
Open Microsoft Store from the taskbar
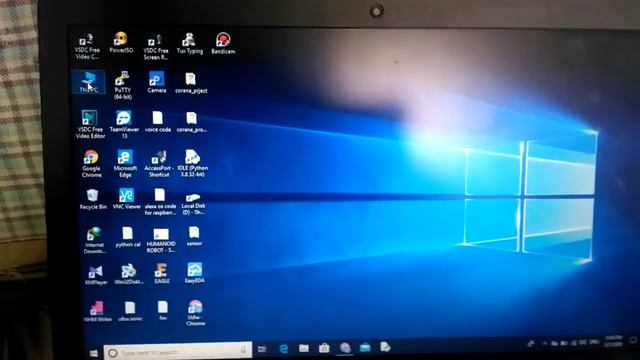click(324, 348)
